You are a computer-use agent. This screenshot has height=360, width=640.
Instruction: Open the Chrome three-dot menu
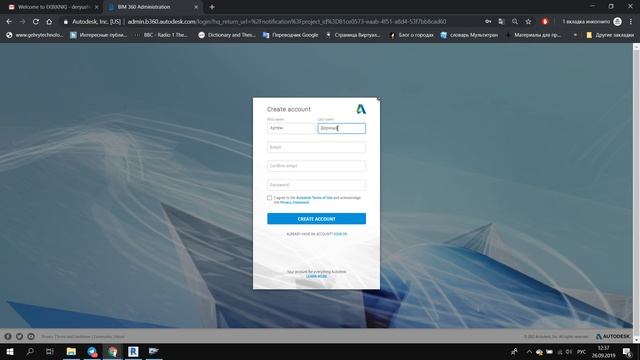(x=631, y=22)
